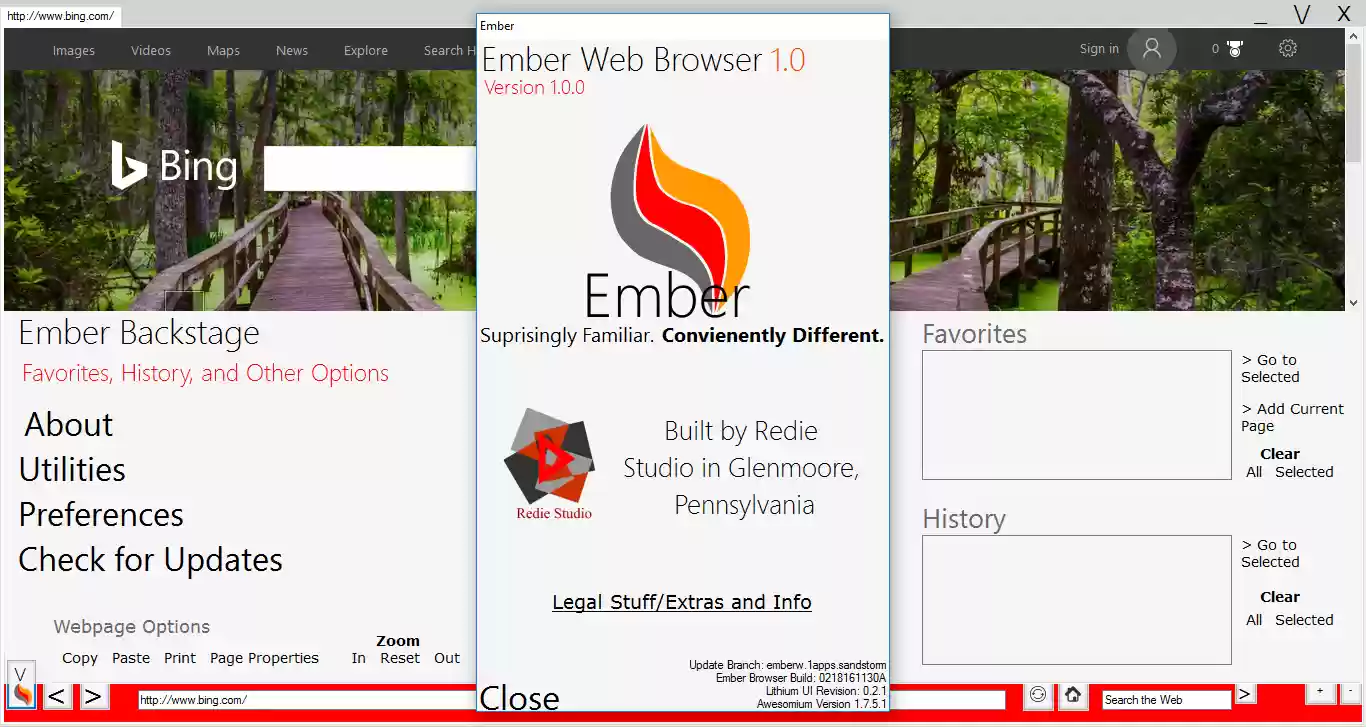Go forward using the right arrow icon
The height and width of the screenshot is (727, 1366).
coord(93,696)
